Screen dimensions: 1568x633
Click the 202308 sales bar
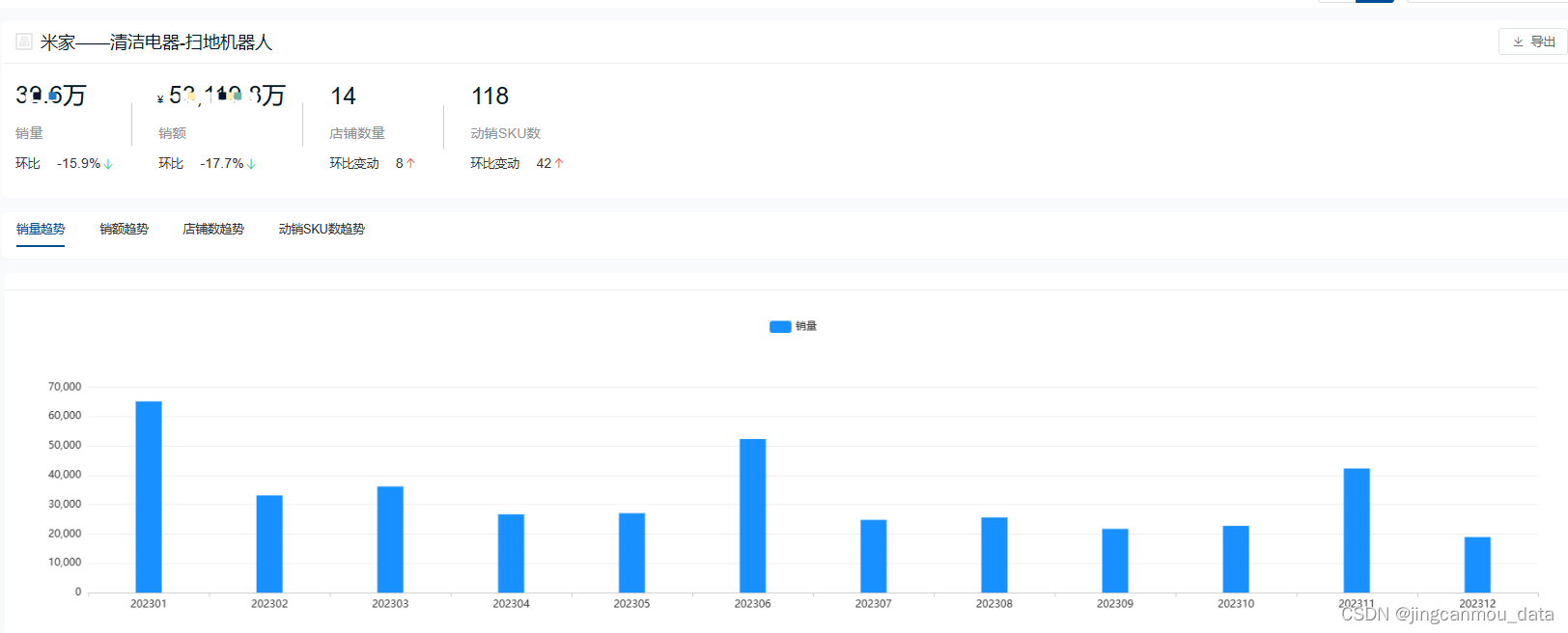pos(994,555)
